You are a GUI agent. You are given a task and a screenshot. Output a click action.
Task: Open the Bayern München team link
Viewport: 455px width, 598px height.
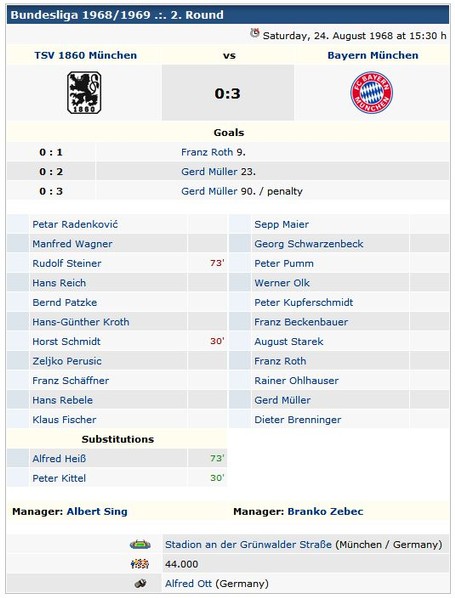click(373, 55)
